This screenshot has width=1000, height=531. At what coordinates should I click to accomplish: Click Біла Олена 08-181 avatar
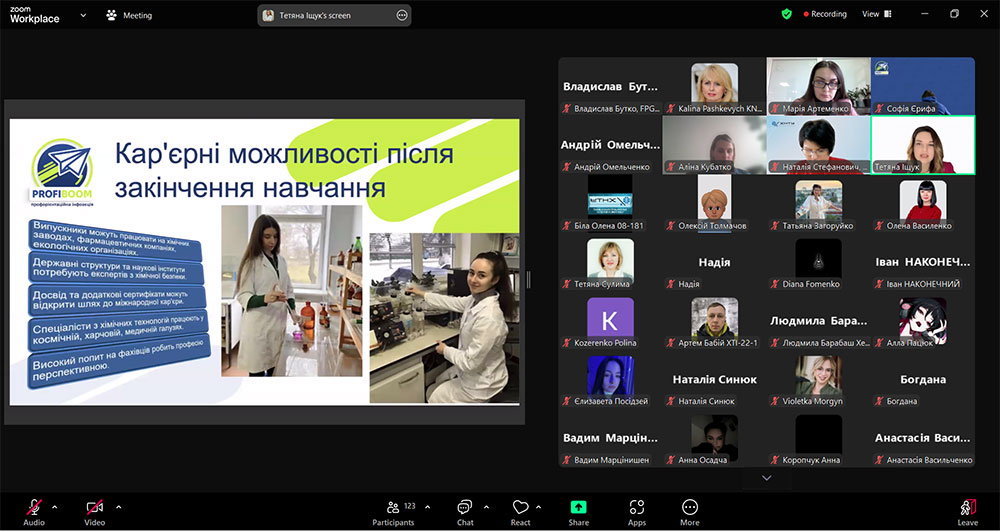click(x=610, y=203)
